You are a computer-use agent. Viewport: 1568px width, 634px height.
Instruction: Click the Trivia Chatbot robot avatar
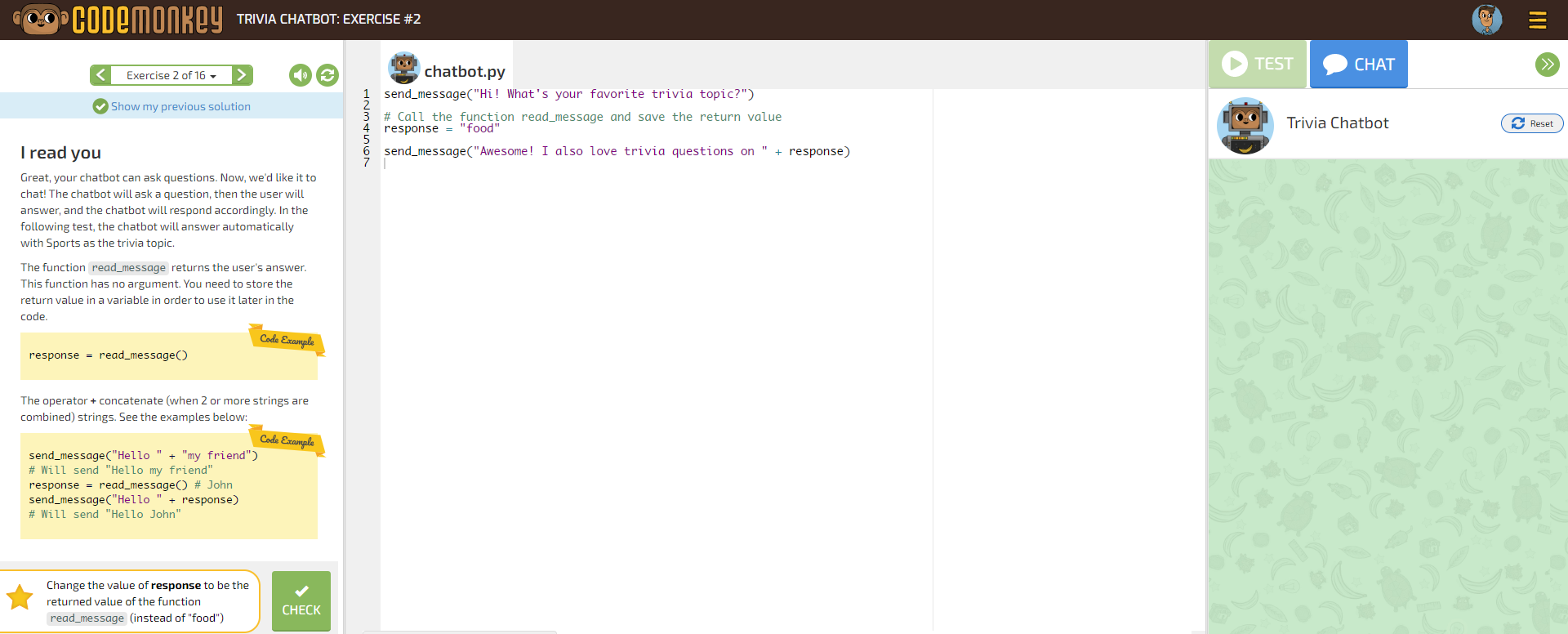click(1245, 125)
